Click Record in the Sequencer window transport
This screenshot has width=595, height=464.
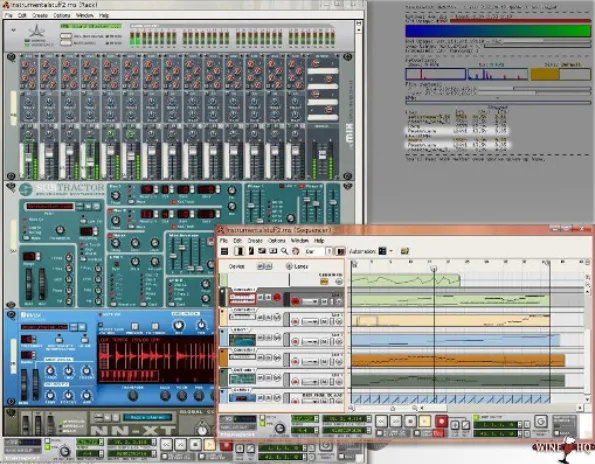click(x=441, y=421)
